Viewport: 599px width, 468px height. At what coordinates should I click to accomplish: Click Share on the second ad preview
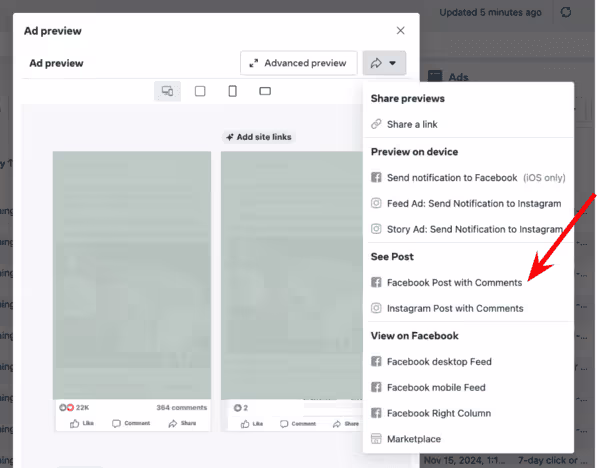[346, 424]
